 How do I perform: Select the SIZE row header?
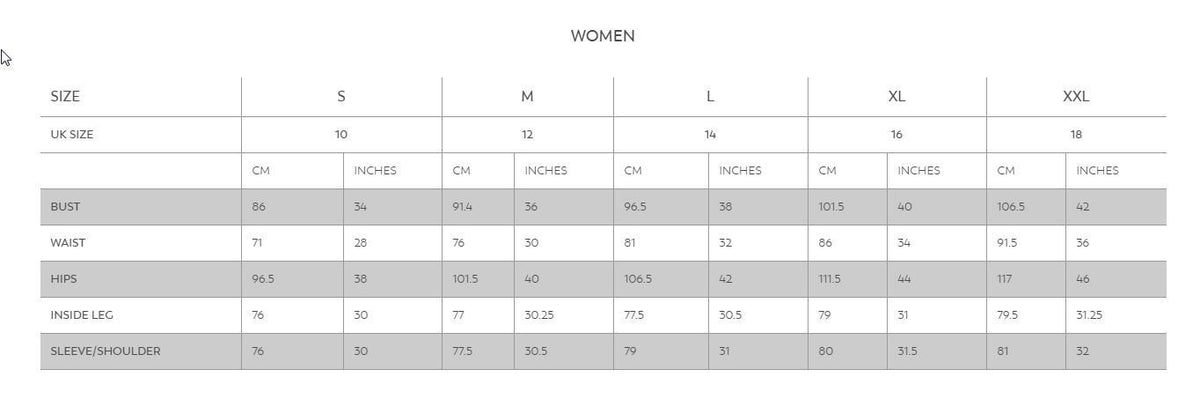65,97
